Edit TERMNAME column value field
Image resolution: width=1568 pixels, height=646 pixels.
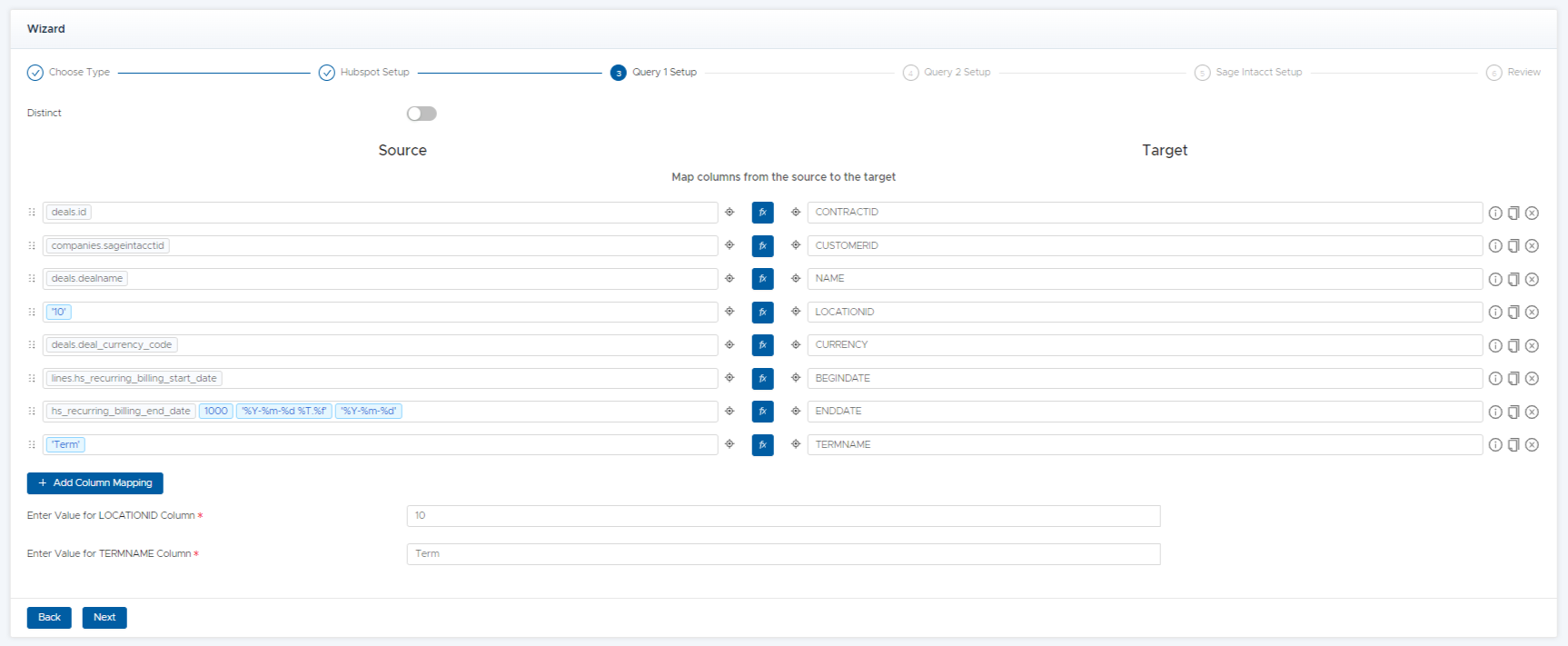[784, 554]
